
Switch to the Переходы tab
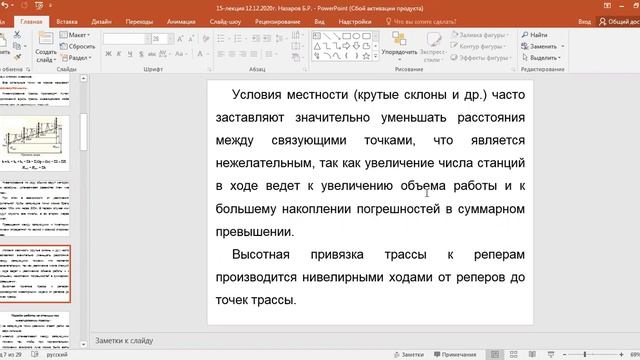pyautogui.click(x=139, y=22)
